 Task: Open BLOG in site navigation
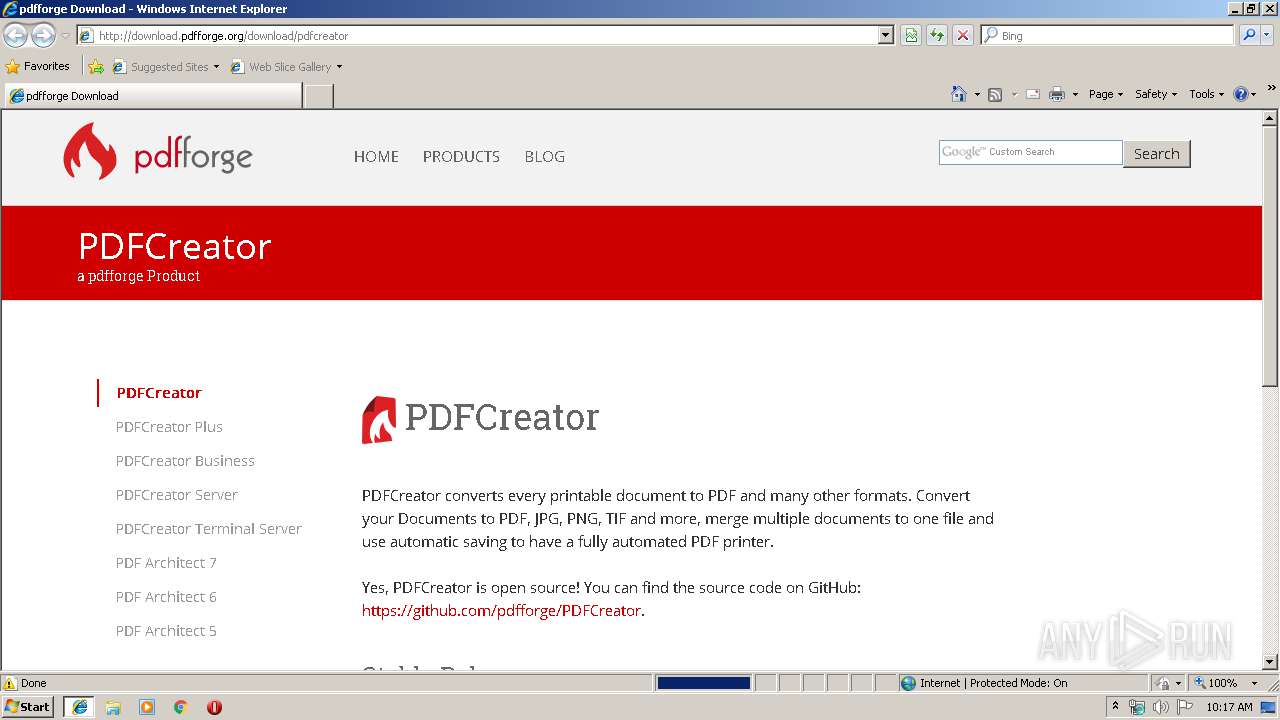point(545,156)
